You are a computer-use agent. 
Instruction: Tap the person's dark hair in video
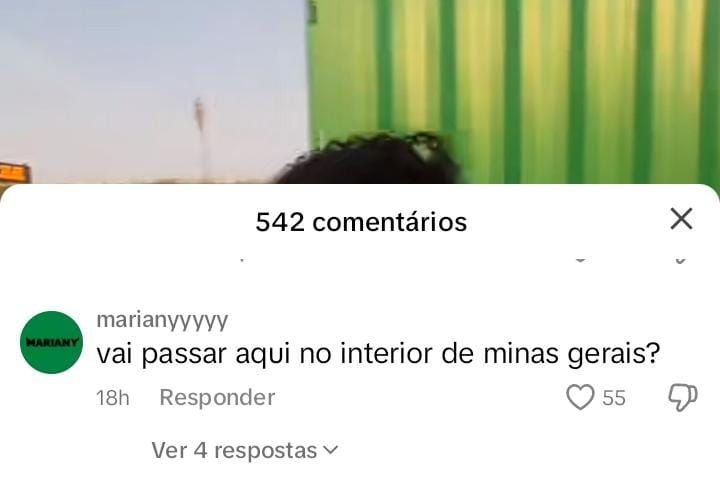tap(367, 159)
